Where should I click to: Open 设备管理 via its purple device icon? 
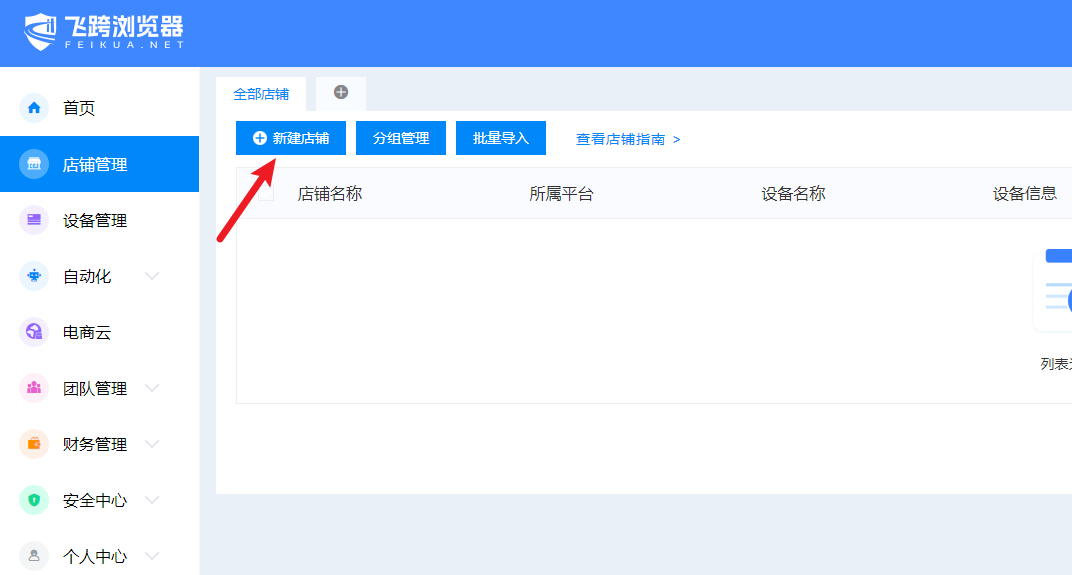tap(34, 220)
